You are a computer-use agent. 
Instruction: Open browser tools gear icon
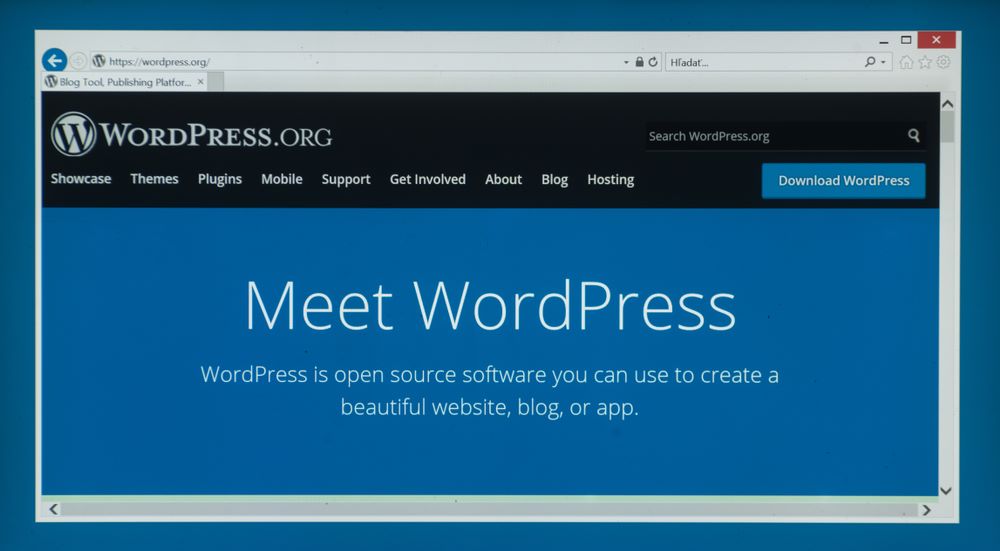(x=943, y=62)
